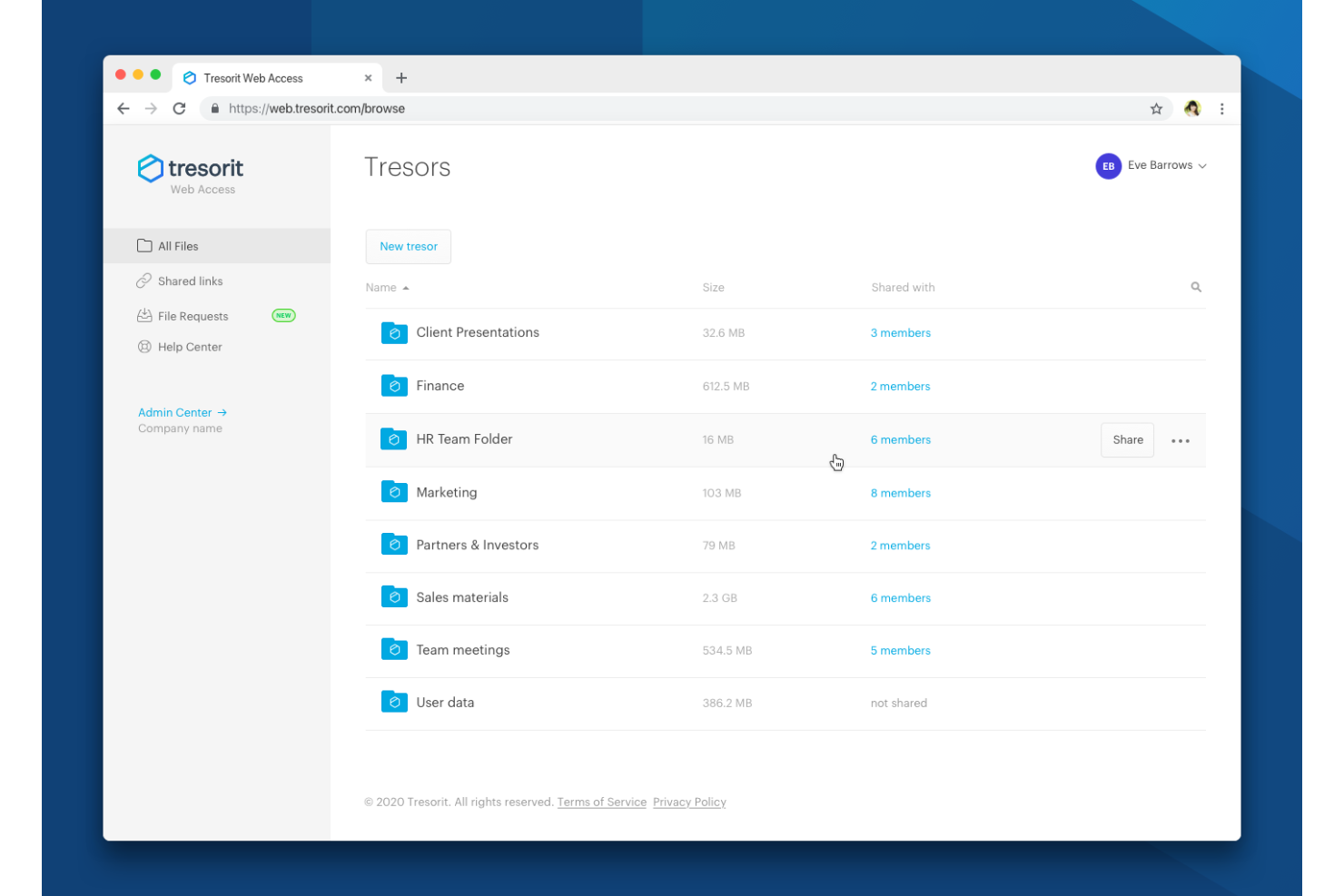
Task: Open the HR Team Folder tresor icon
Action: [394, 439]
